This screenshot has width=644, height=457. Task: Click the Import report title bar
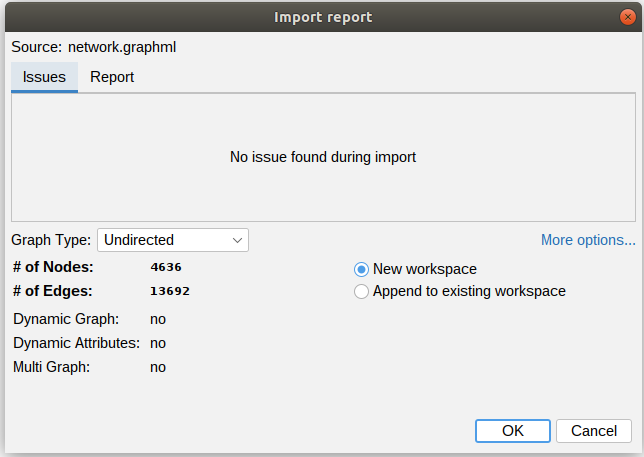point(322,16)
